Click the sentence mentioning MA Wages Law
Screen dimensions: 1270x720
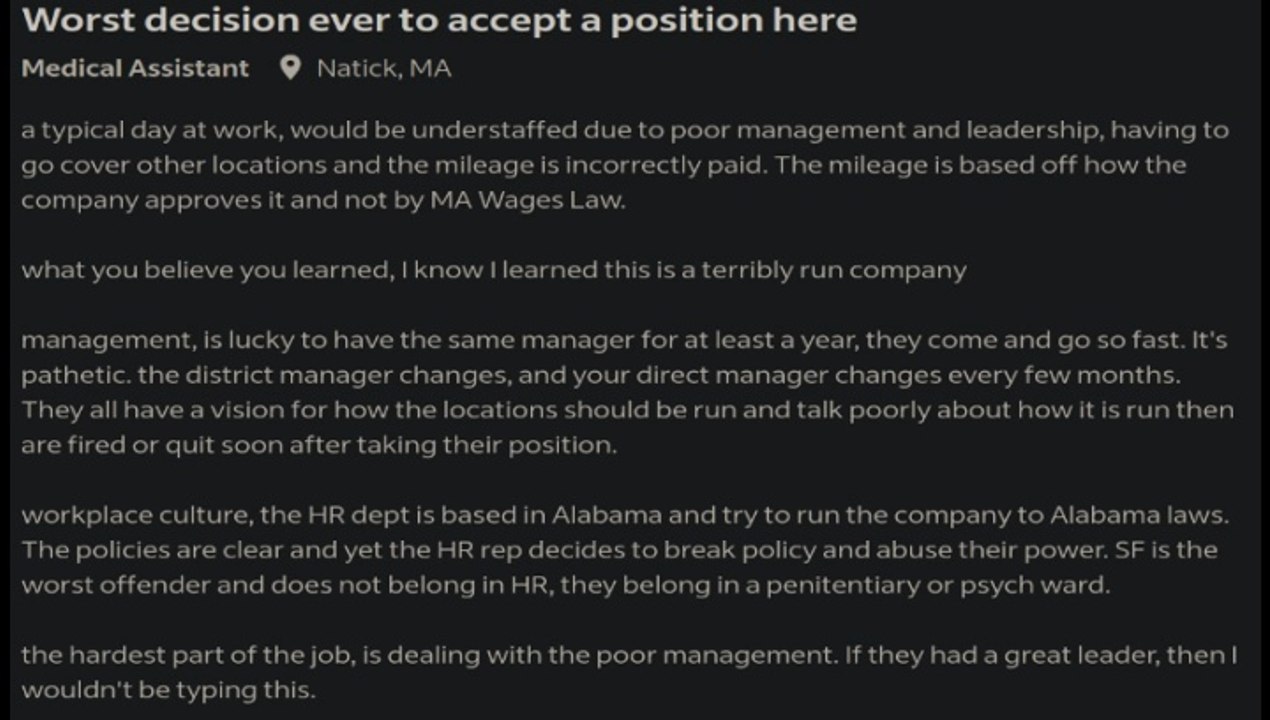(x=604, y=182)
